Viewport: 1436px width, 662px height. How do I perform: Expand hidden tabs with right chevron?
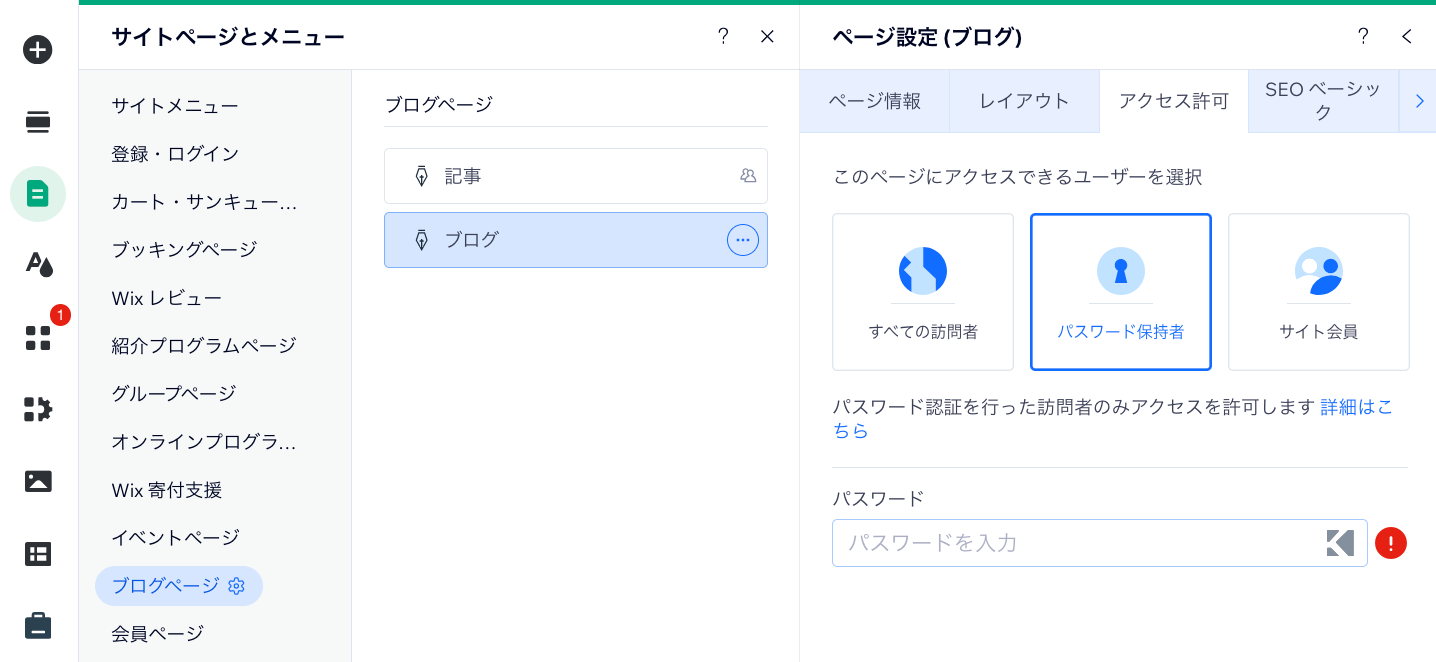click(x=1419, y=101)
